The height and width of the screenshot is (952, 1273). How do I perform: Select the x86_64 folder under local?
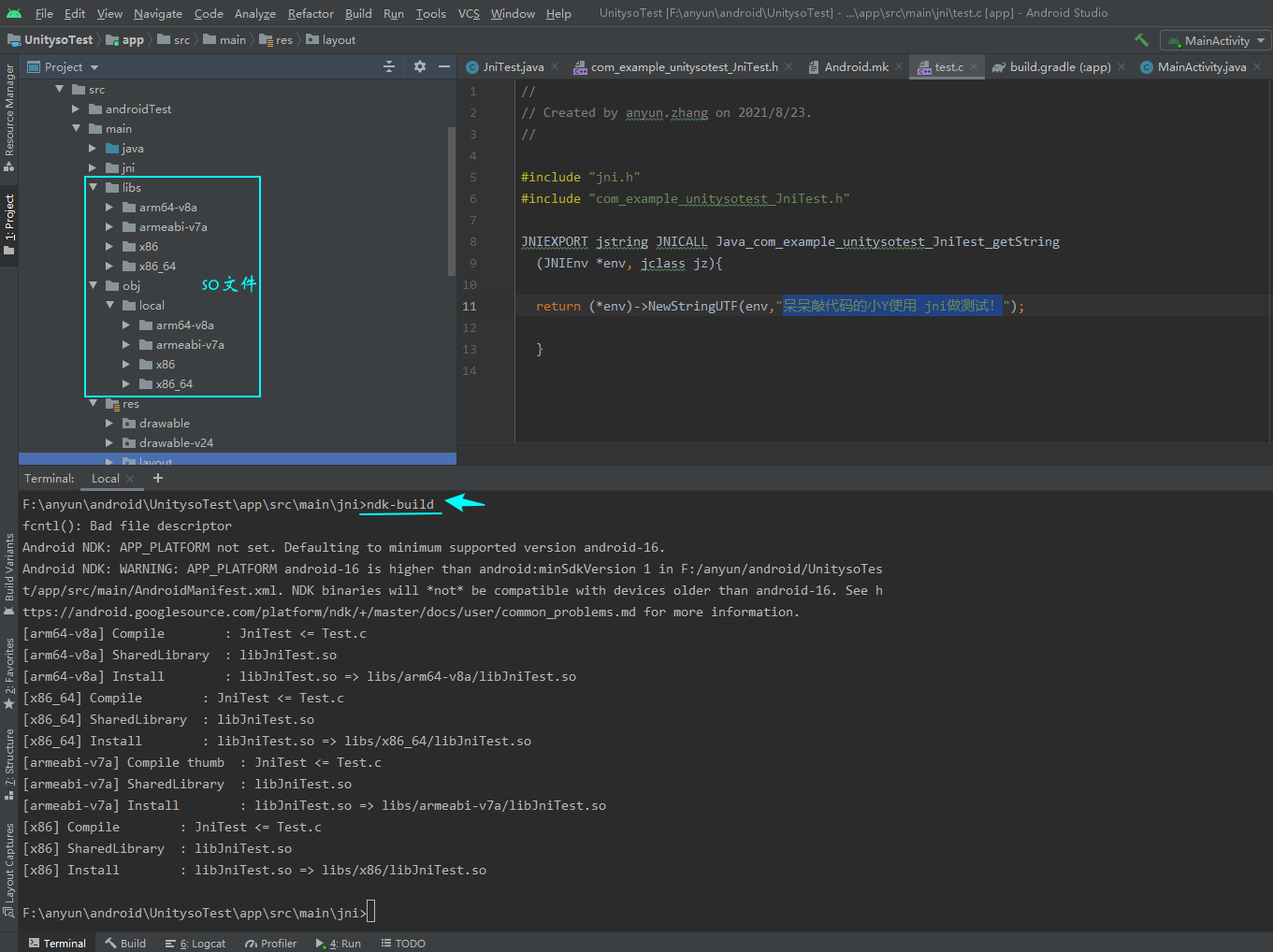[x=174, y=384]
